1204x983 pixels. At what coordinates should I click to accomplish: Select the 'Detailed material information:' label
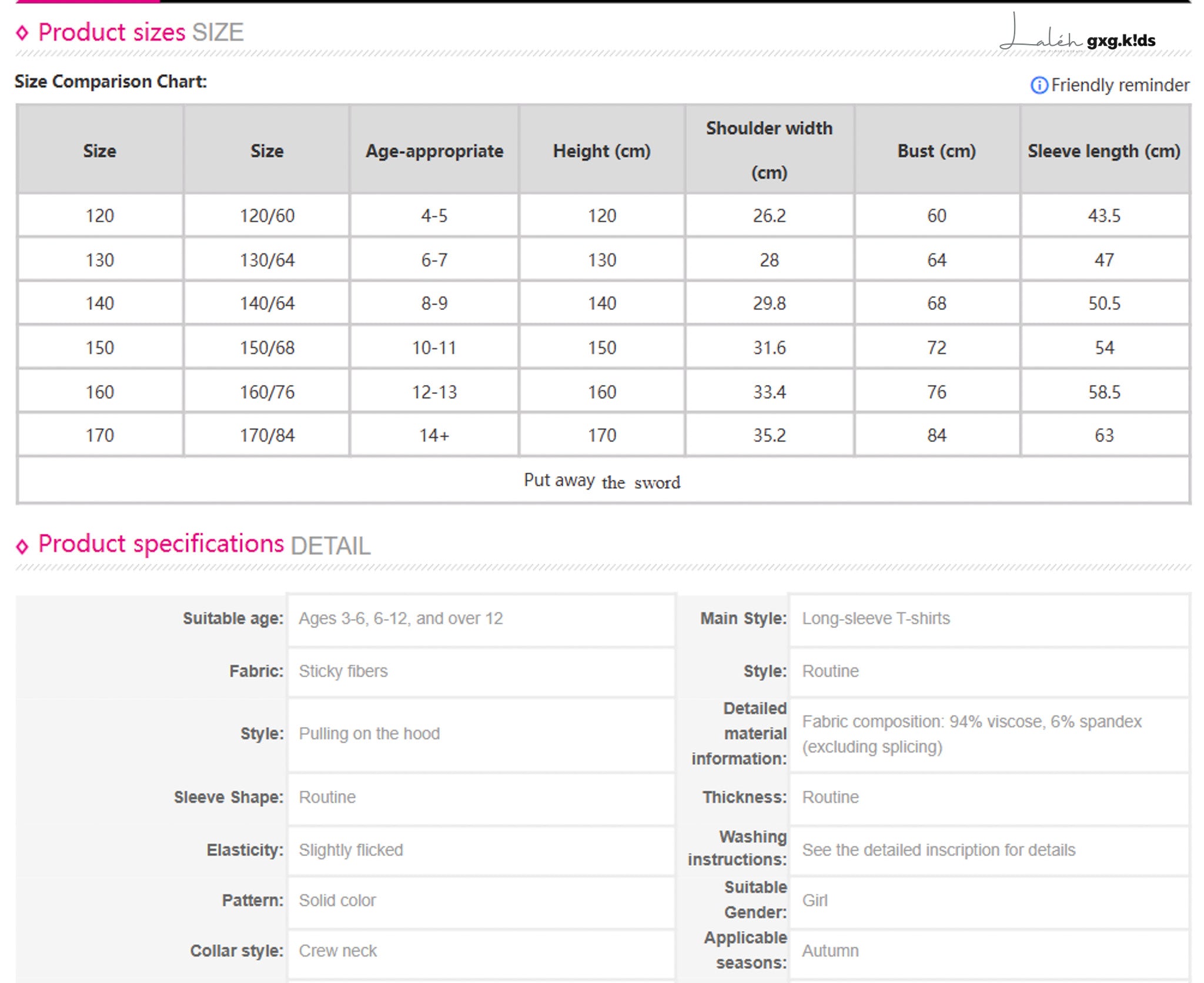[739, 734]
